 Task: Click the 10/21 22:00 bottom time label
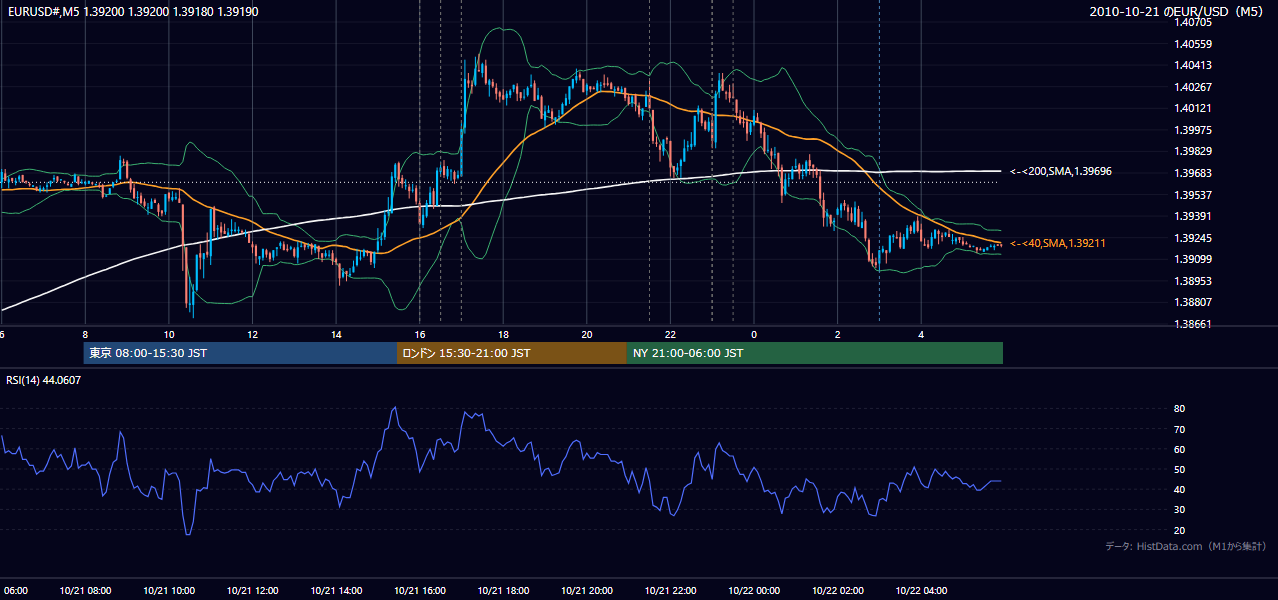click(671, 590)
